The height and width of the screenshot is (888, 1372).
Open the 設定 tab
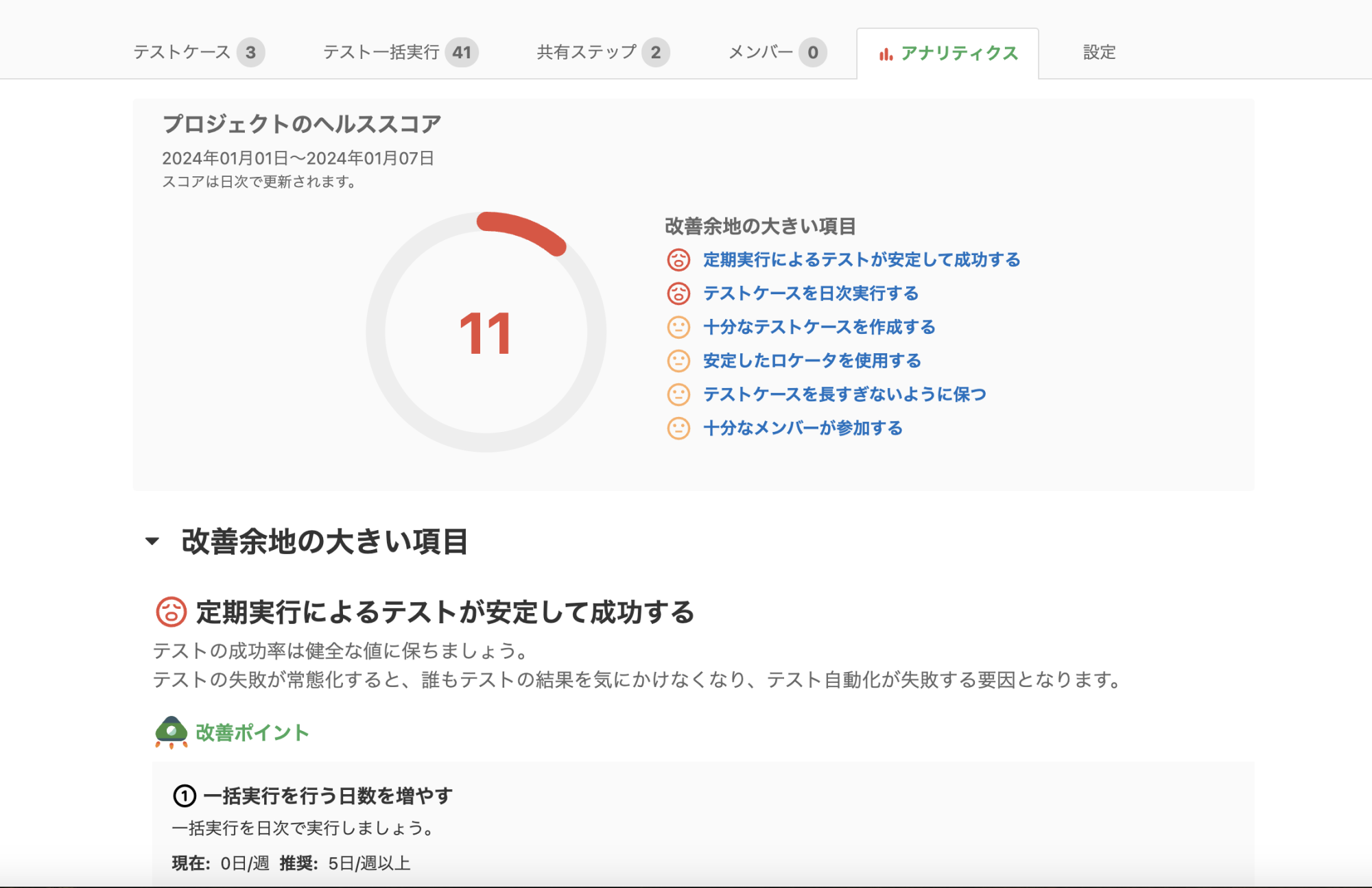(1099, 52)
